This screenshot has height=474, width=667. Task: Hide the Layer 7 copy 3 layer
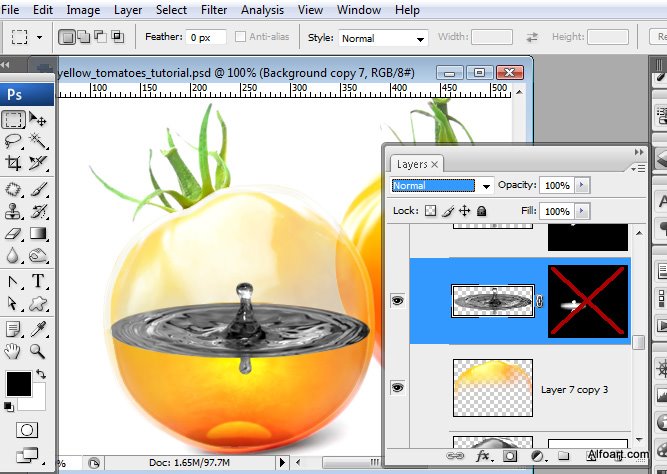(398, 387)
